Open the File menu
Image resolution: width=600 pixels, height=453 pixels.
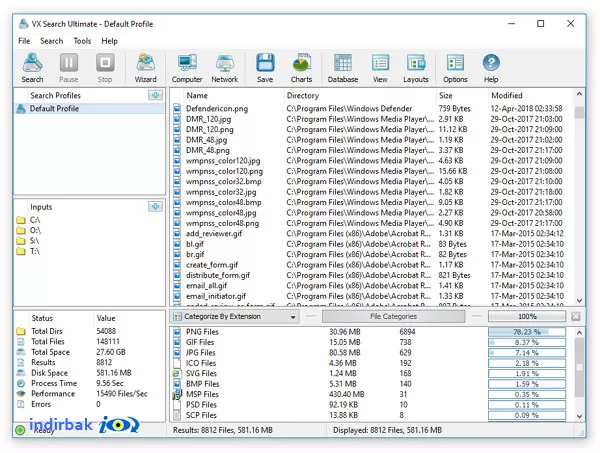[x=24, y=41]
